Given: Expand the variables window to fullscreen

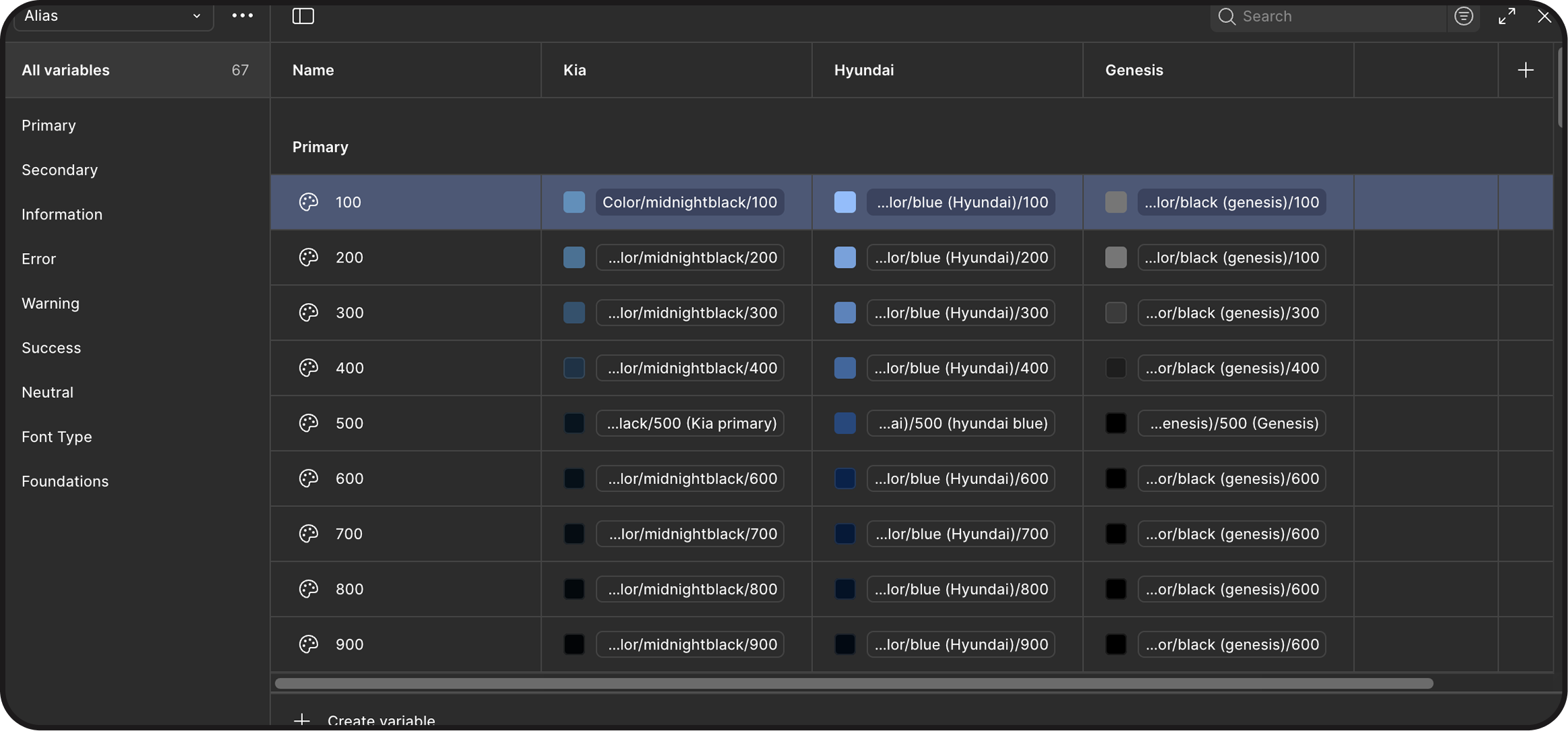Looking at the screenshot, I should coord(1507,16).
